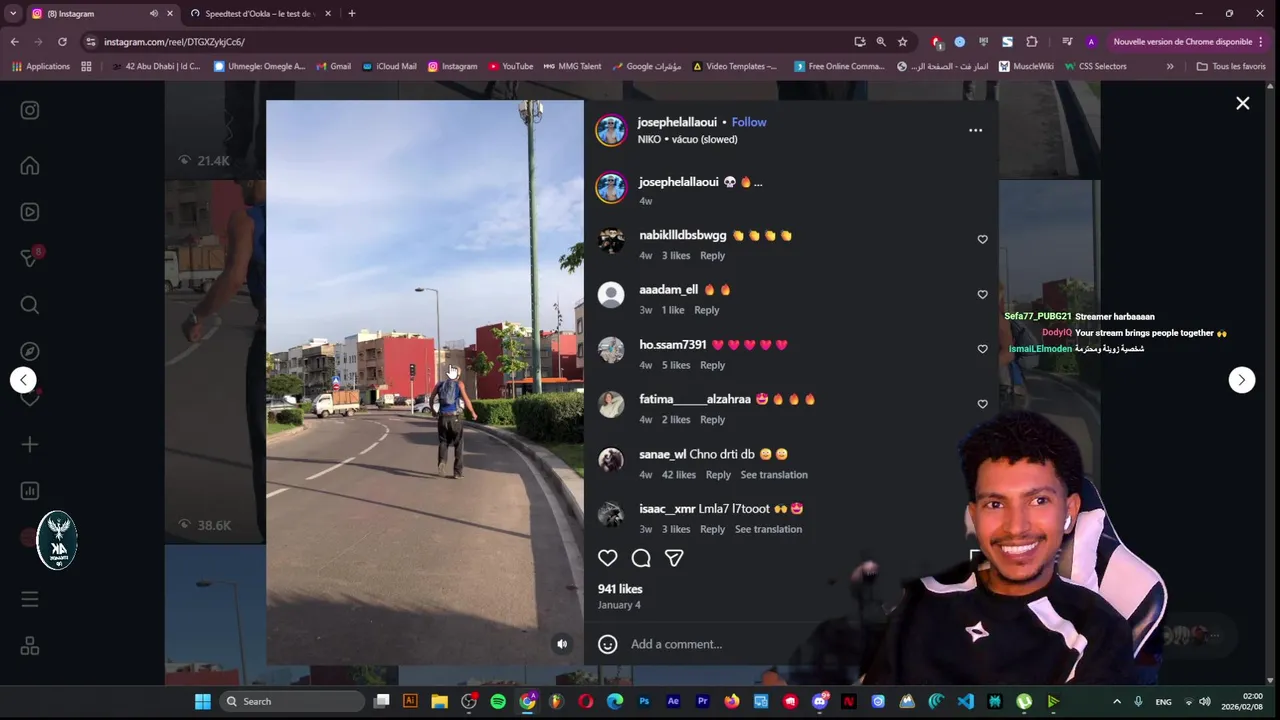Open Reels from the Instagram sidebar

tap(30, 212)
